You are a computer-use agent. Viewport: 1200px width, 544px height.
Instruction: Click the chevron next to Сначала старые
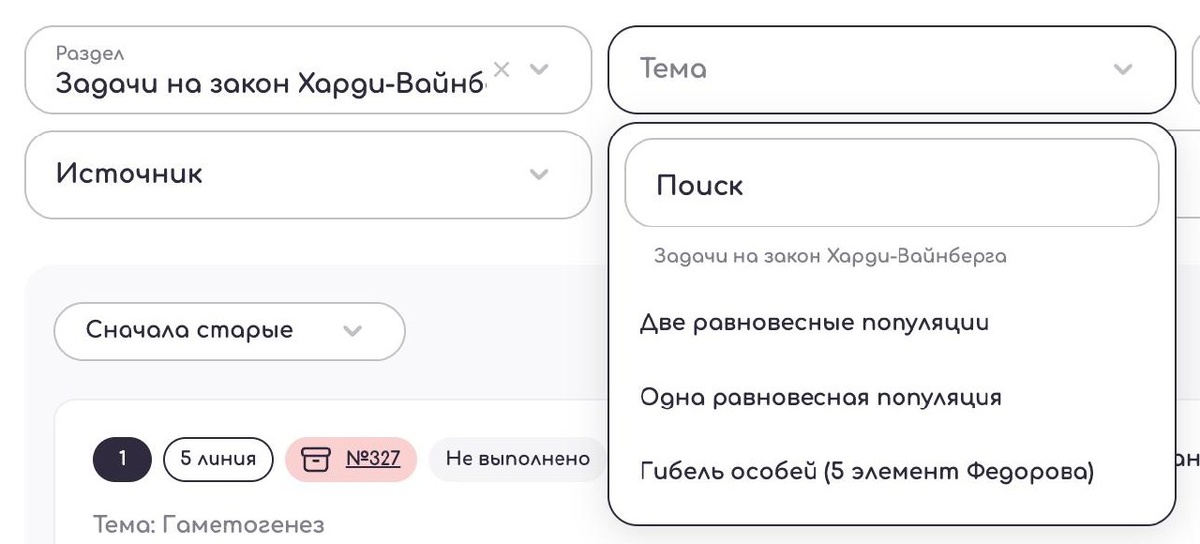(352, 331)
